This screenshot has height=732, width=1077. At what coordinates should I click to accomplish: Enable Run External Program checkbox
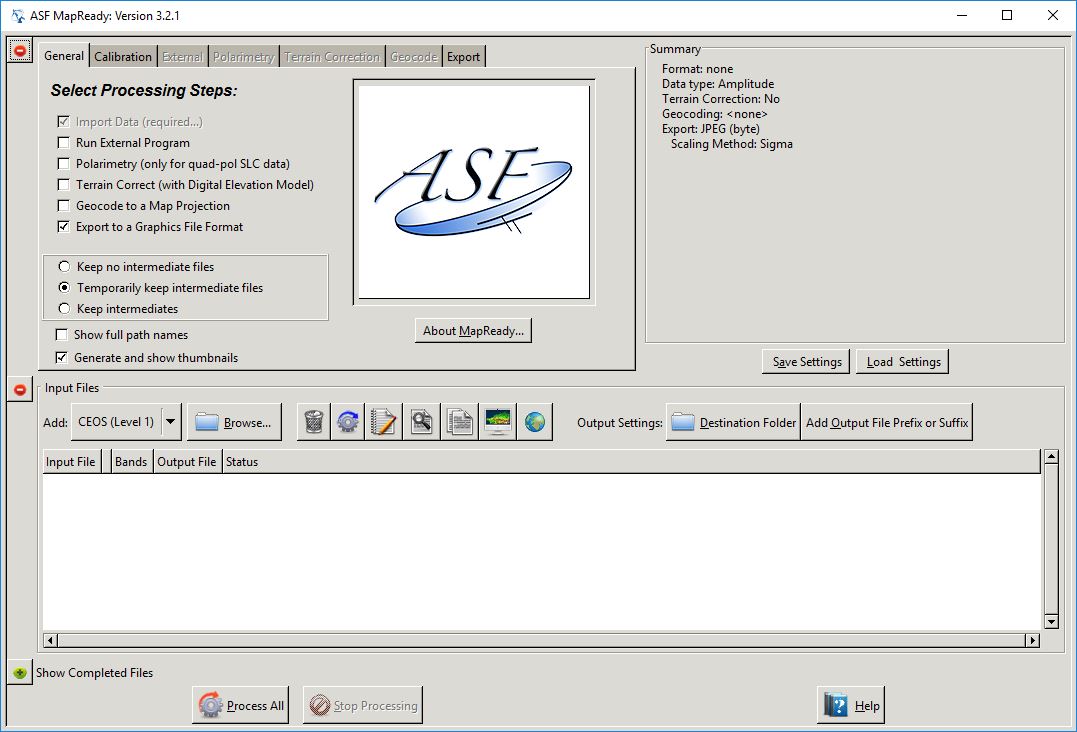coord(64,143)
